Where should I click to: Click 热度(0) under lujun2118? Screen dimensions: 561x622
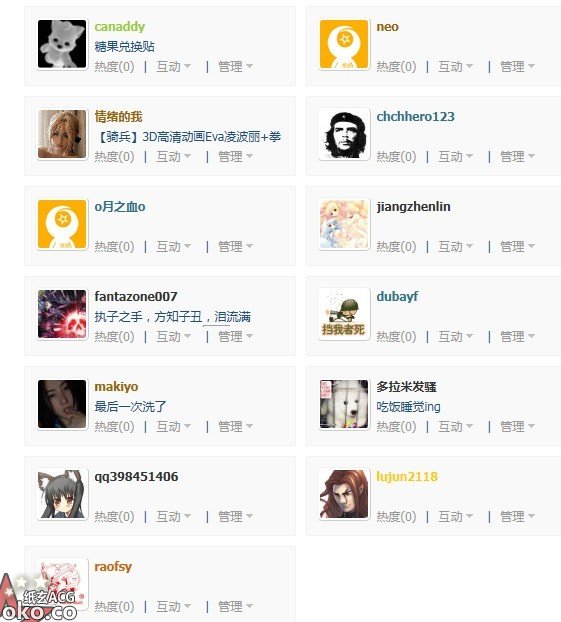(x=396, y=517)
